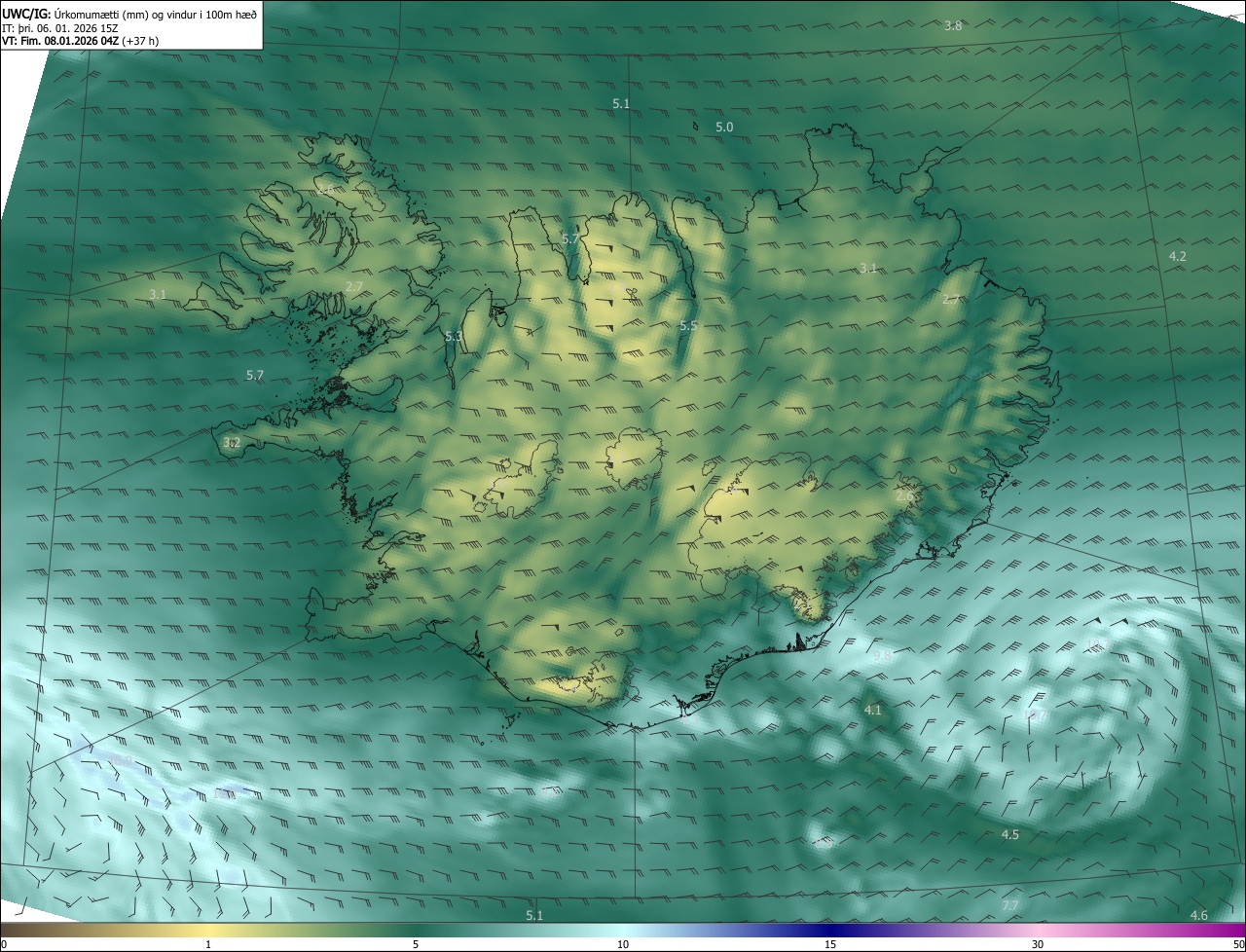The width and height of the screenshot is (1246, 952).
Task: Click the '4.2' value east of Iceland
Action: pyautogui.click(x=1178, y=256)
